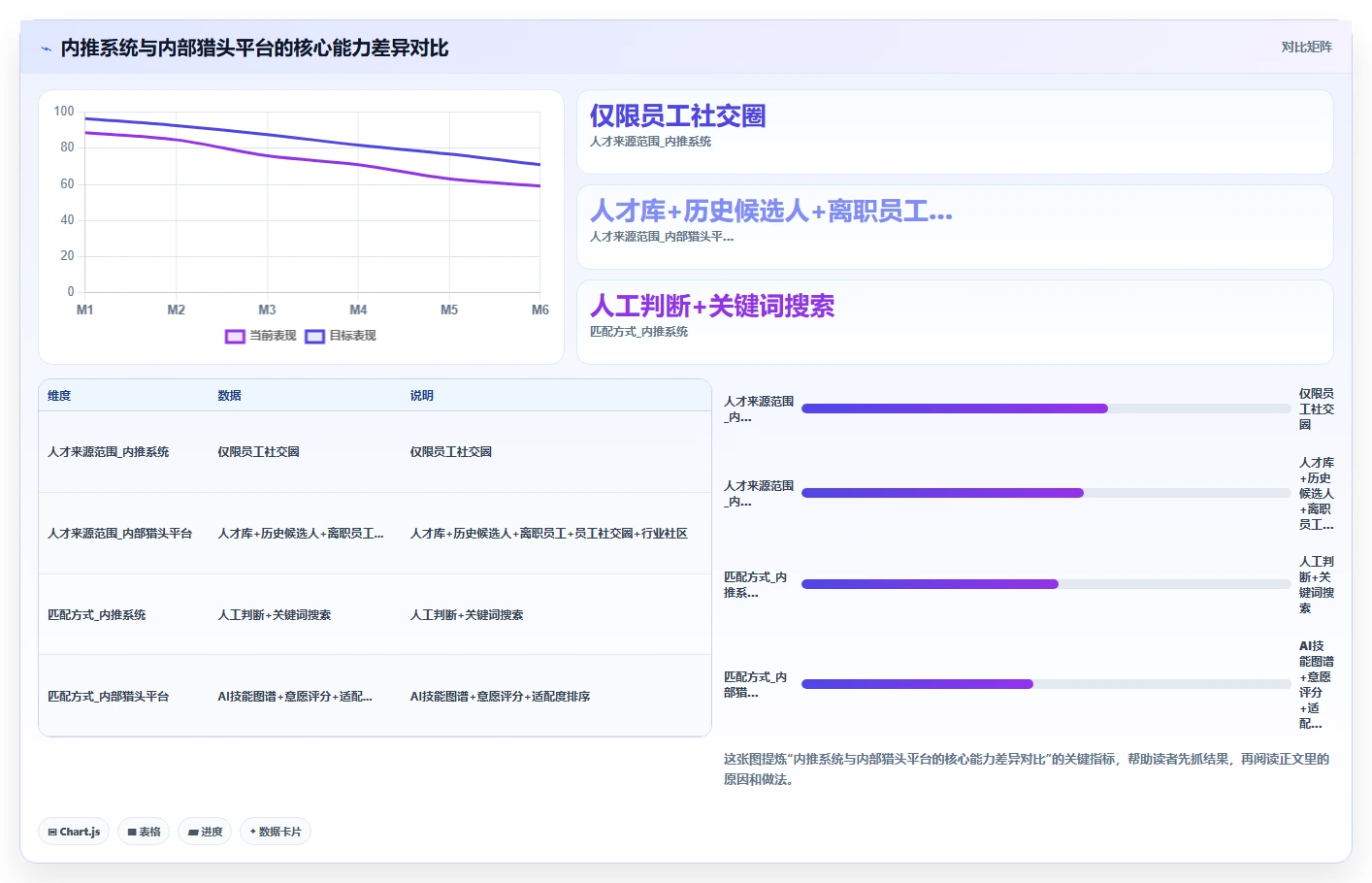Screen dimensions: 1372x883
Task: Click the 人才来源范围_内部猎头平… card subtitle
Action: click(x=662, y=237)
